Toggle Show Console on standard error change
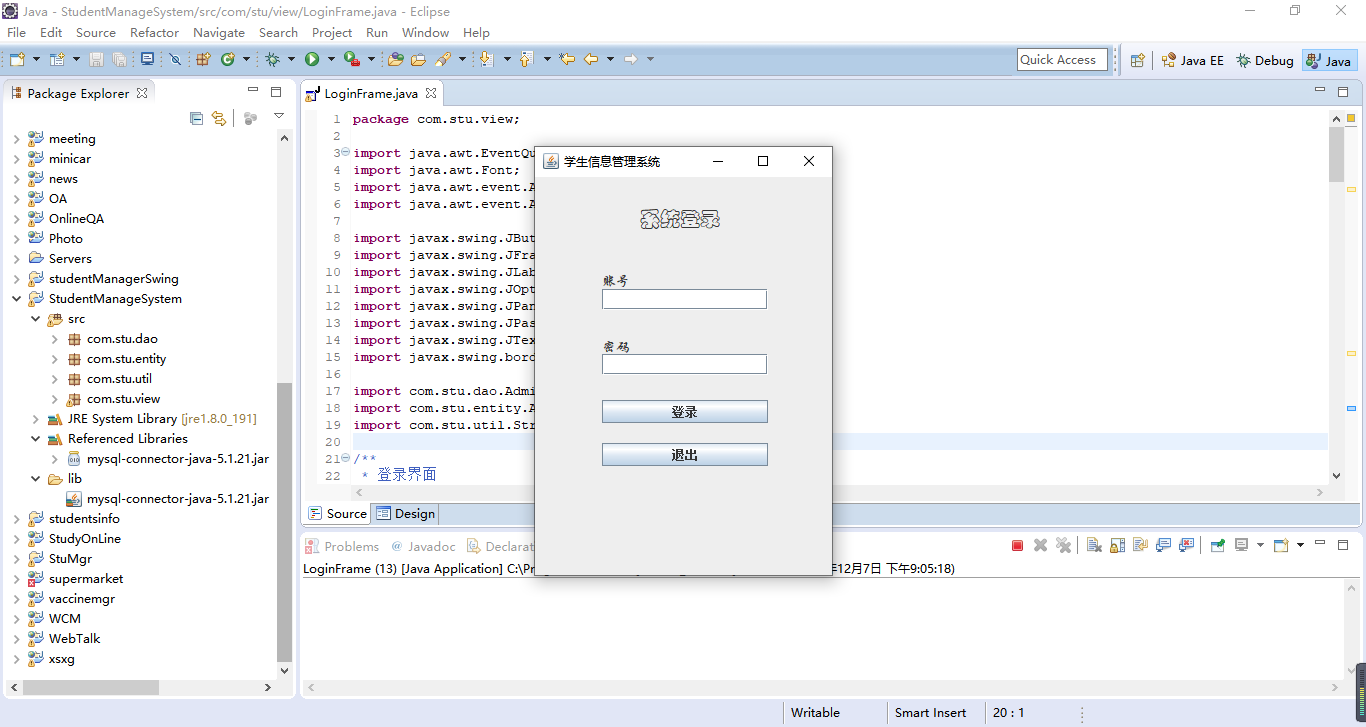Viewport: 1366px width, 727px height. pos(1186,545)
